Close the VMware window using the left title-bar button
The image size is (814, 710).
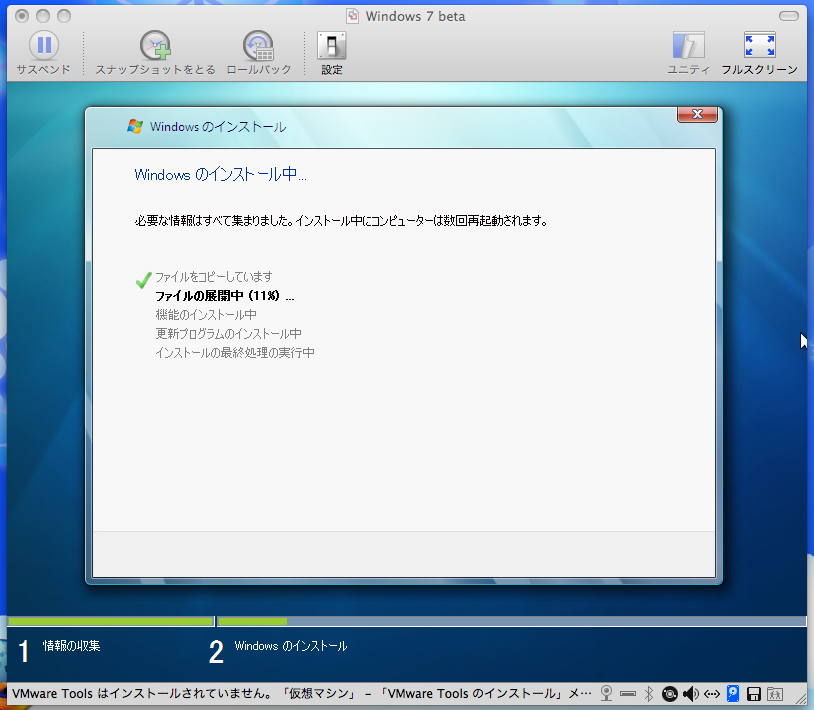click(x=22, y=16)
